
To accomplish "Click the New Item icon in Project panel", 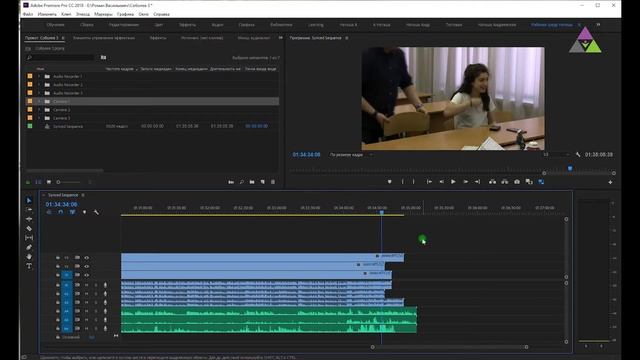I will pyautogui.click(x=262, y=182).
